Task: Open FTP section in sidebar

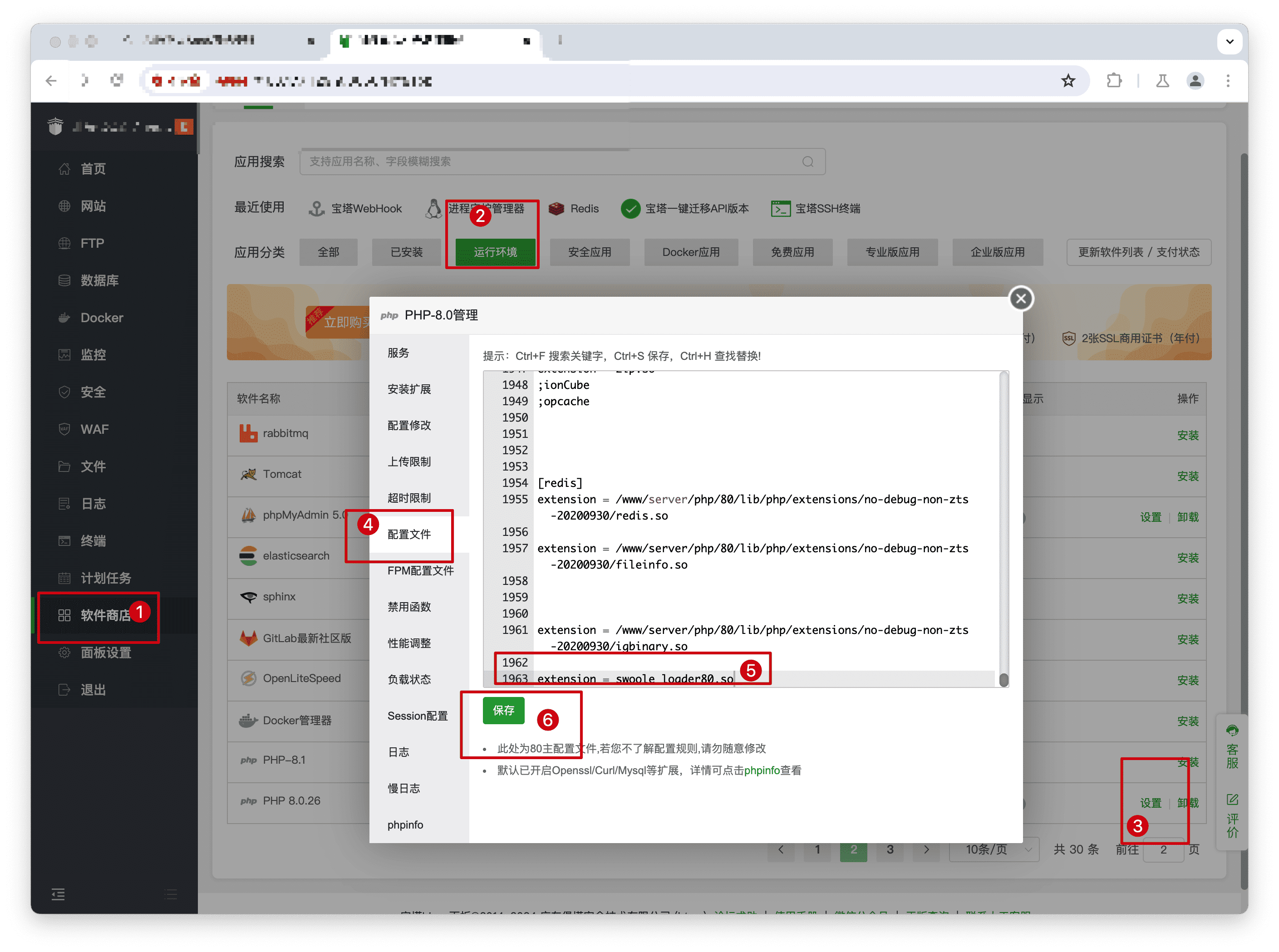Action: pos(92,243)
